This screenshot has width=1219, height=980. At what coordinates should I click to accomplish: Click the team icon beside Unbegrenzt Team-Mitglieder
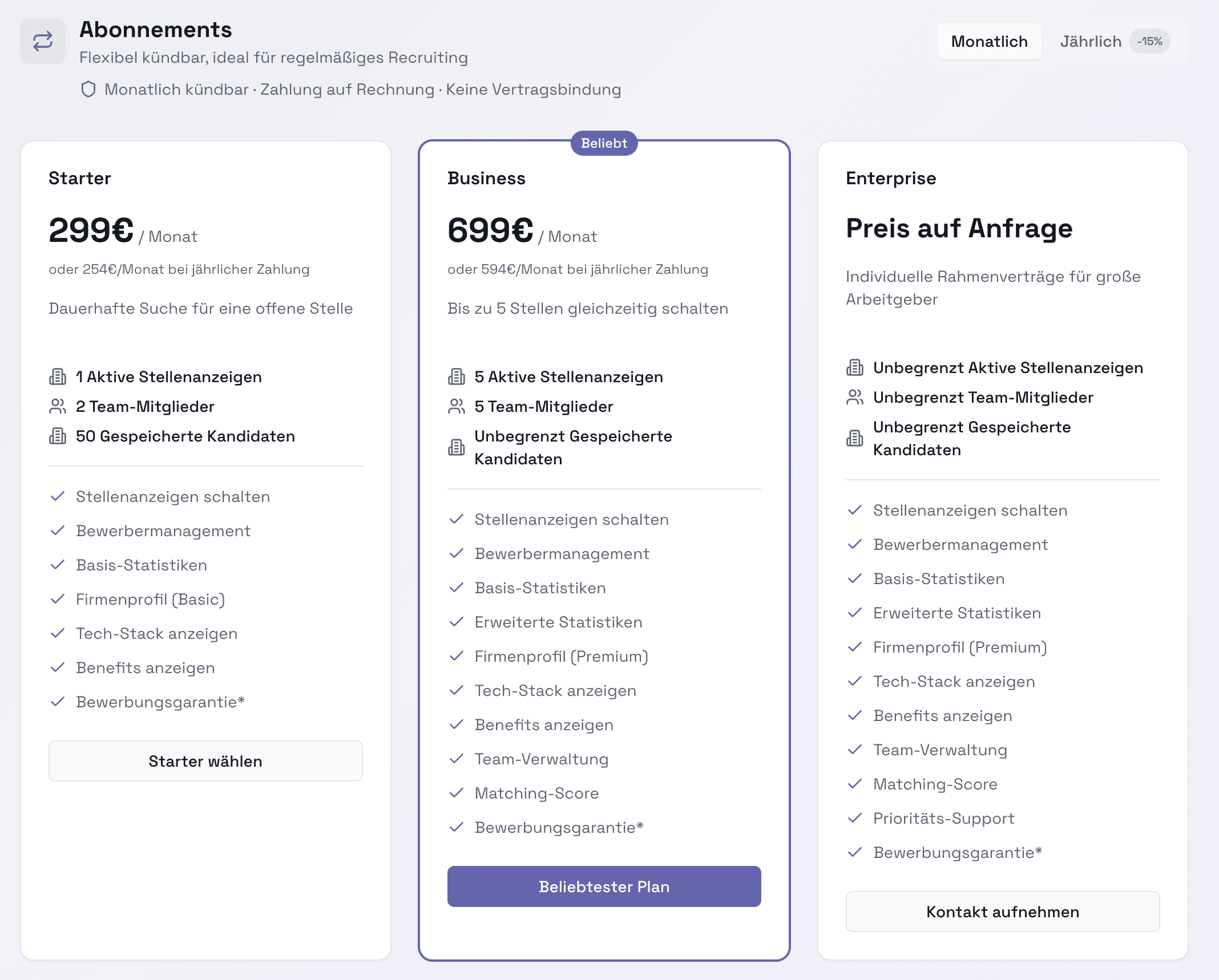854,397
